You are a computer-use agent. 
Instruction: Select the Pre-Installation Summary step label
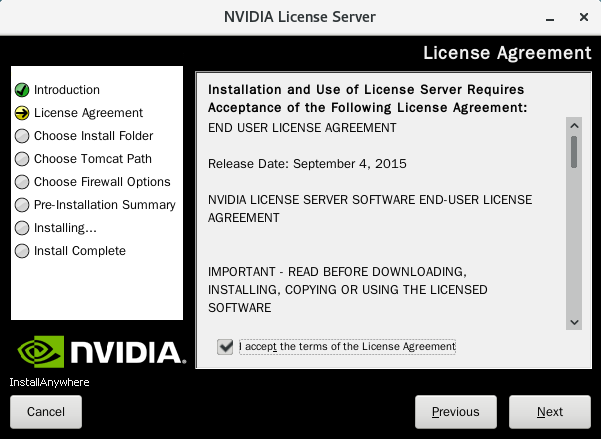105,205
